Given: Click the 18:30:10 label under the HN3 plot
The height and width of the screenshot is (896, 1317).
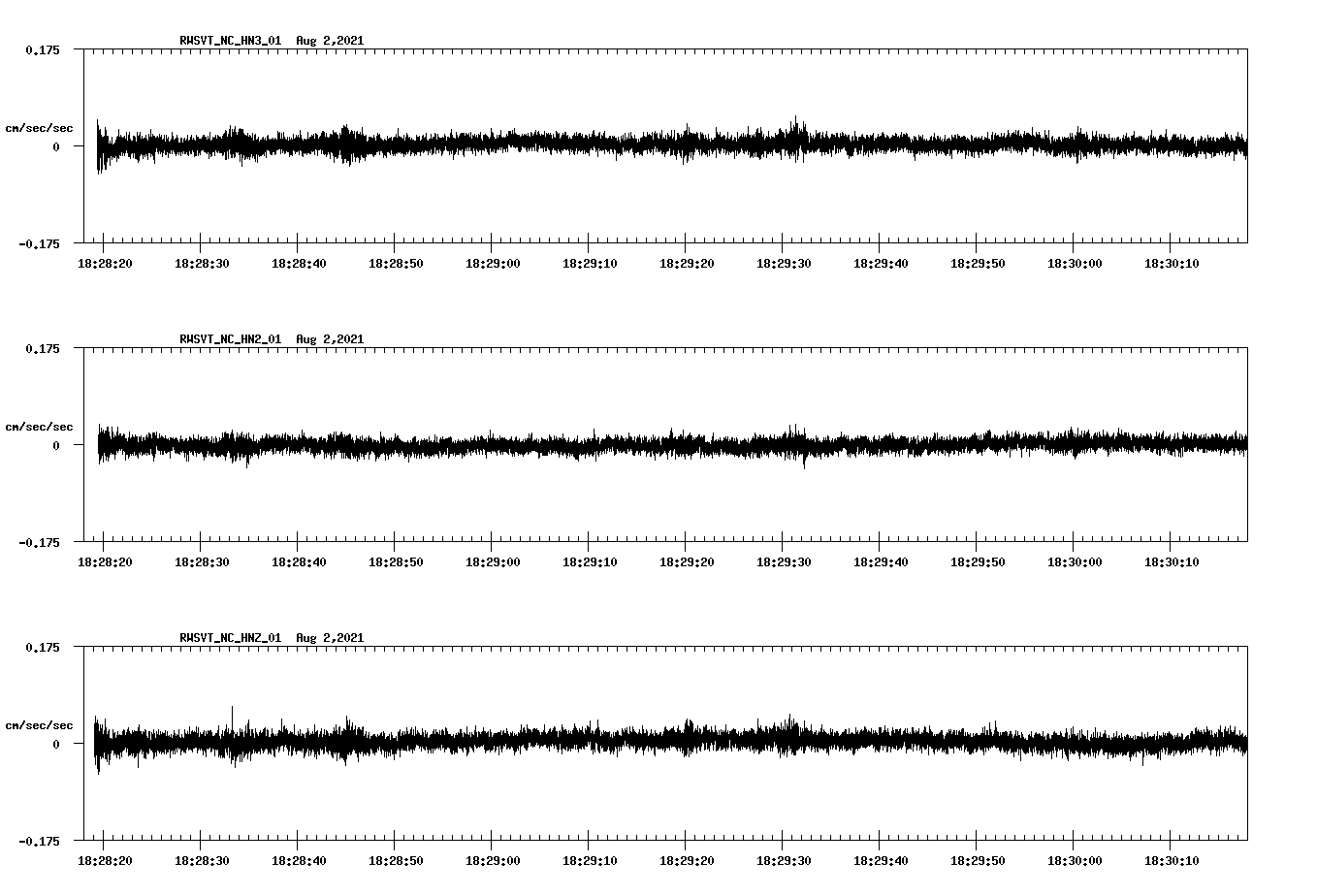Looking at the screenshot, I should click(1172, 264).
